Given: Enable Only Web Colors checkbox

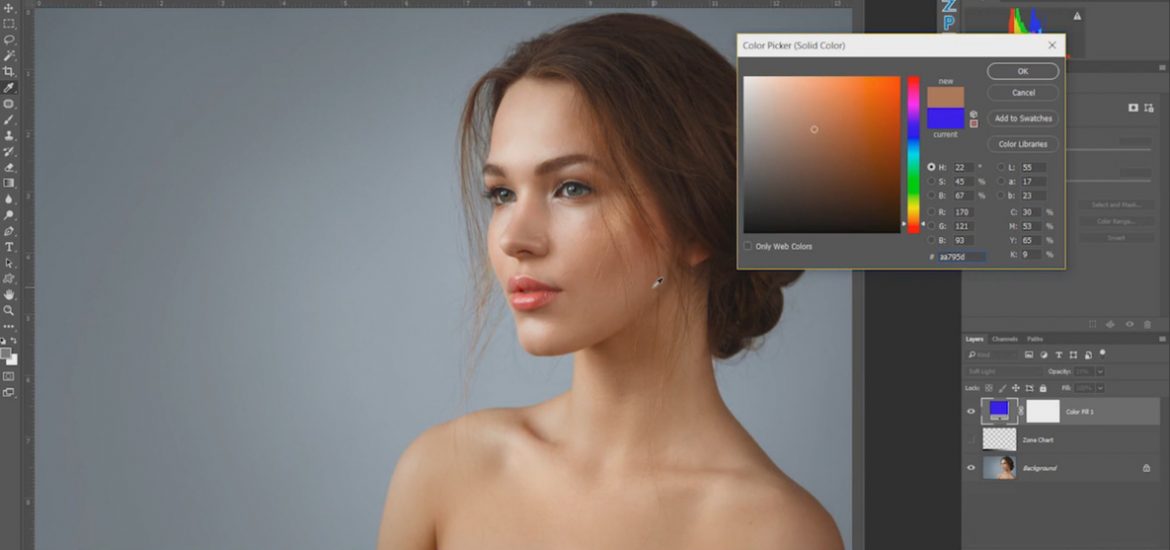Looking at the screenshot, I should click(748, 246).
